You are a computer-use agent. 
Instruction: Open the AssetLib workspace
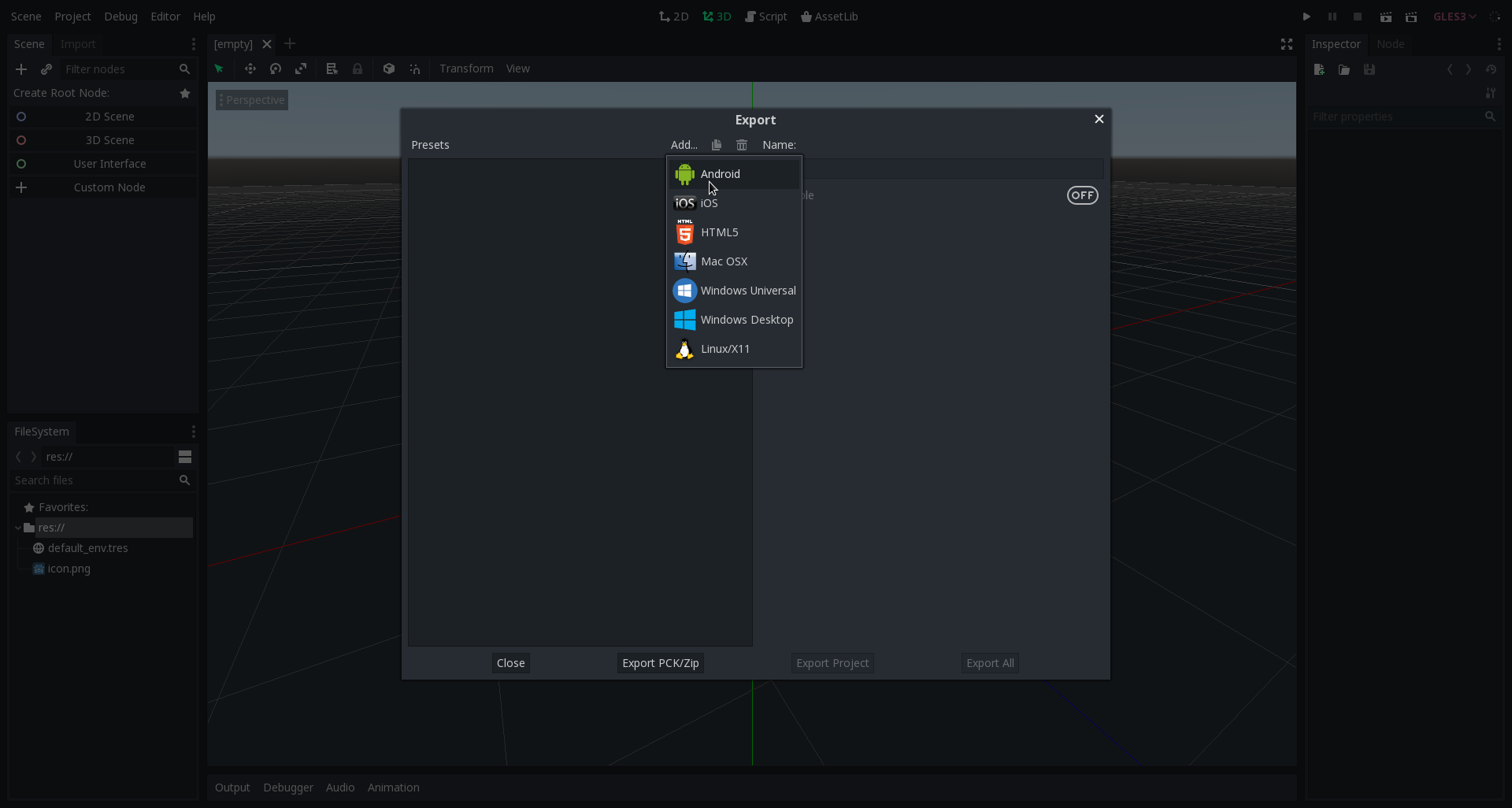pyautogui.click(x=829, y=17)
